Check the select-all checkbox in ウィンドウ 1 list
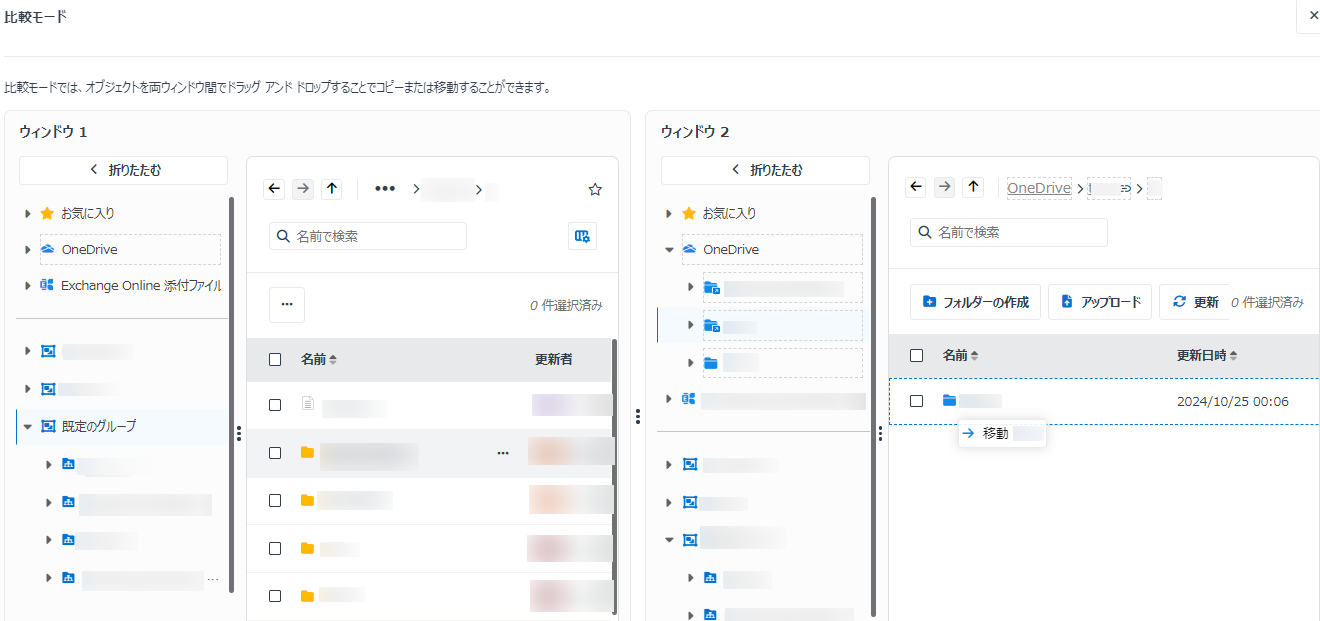Screen dimensions: 1320x621 pyautogui.click(x=275, y=359)
